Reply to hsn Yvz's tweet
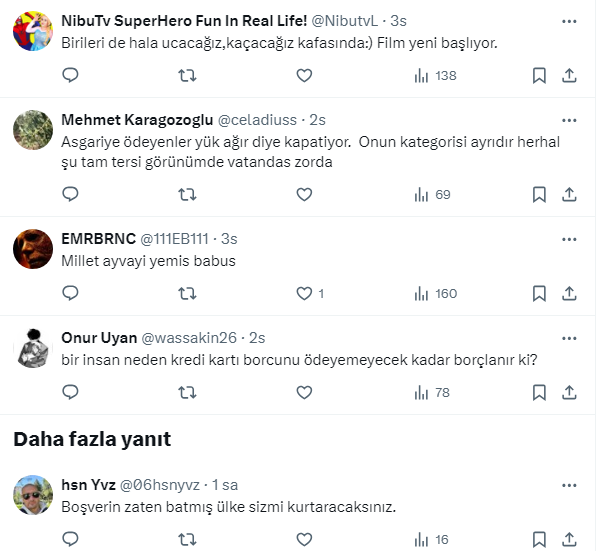602x551 pixels. [x=70, y=539]
